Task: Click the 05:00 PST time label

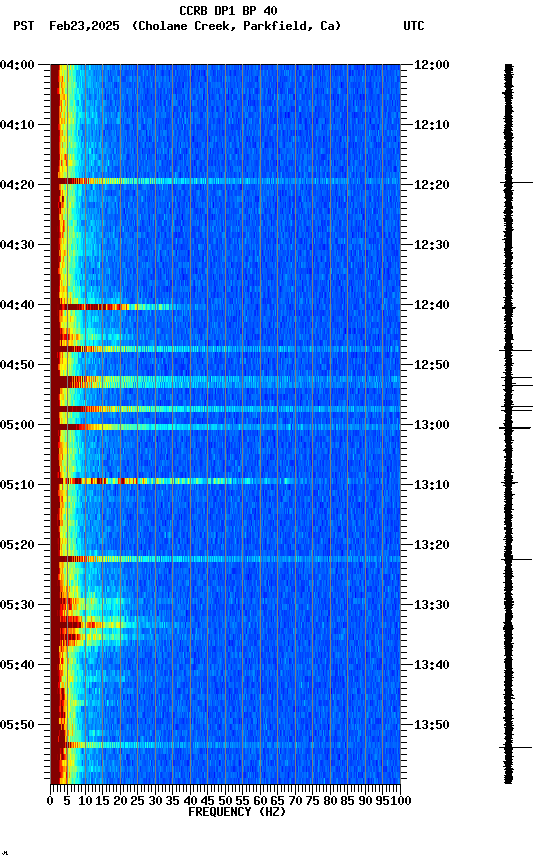Action: point(17,425)
